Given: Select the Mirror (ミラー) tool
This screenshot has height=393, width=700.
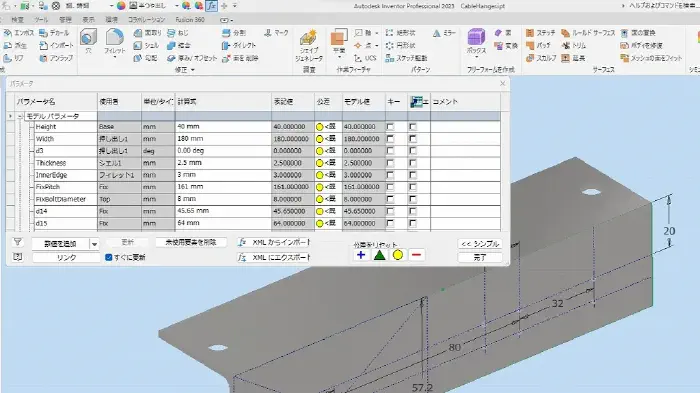Looking at the screenshot, I should tap(444, 33).
